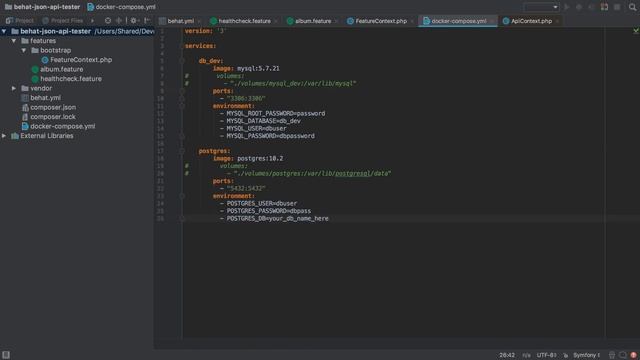Select FeatureContext.php in the project tree
The height and width of the screenshot is (360, 640).
click(81, 60)
